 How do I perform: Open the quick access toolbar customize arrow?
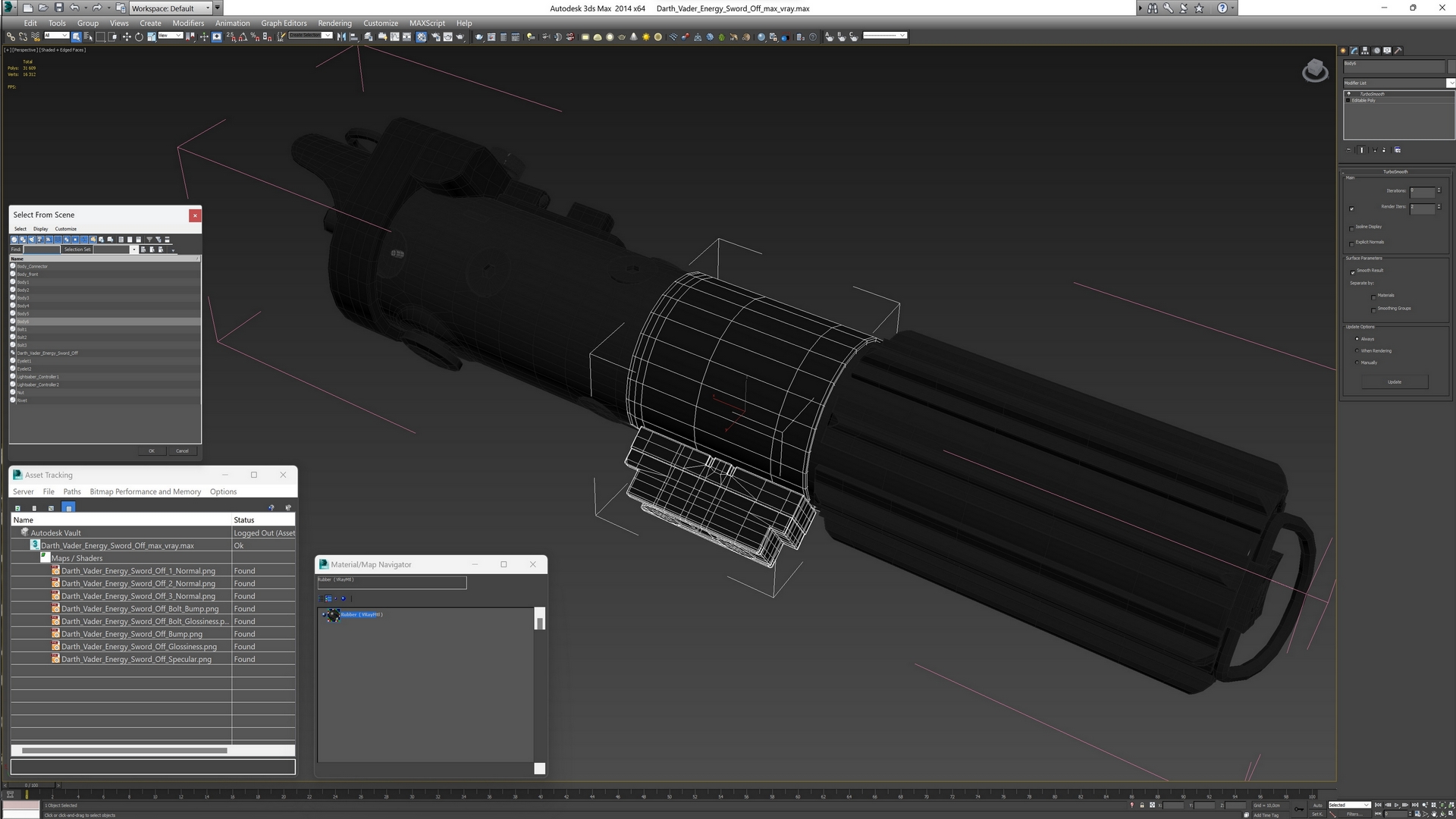218,8
